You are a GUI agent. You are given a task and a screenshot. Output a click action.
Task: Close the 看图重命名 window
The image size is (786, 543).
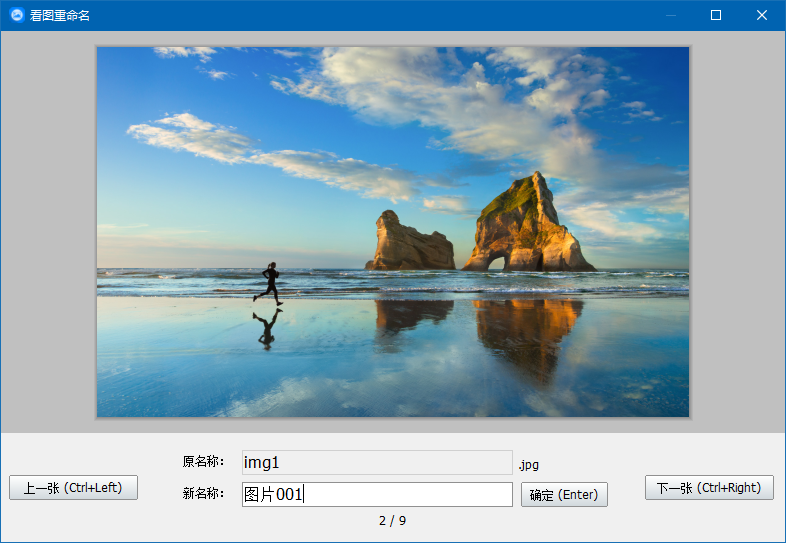tap(761, 15)
